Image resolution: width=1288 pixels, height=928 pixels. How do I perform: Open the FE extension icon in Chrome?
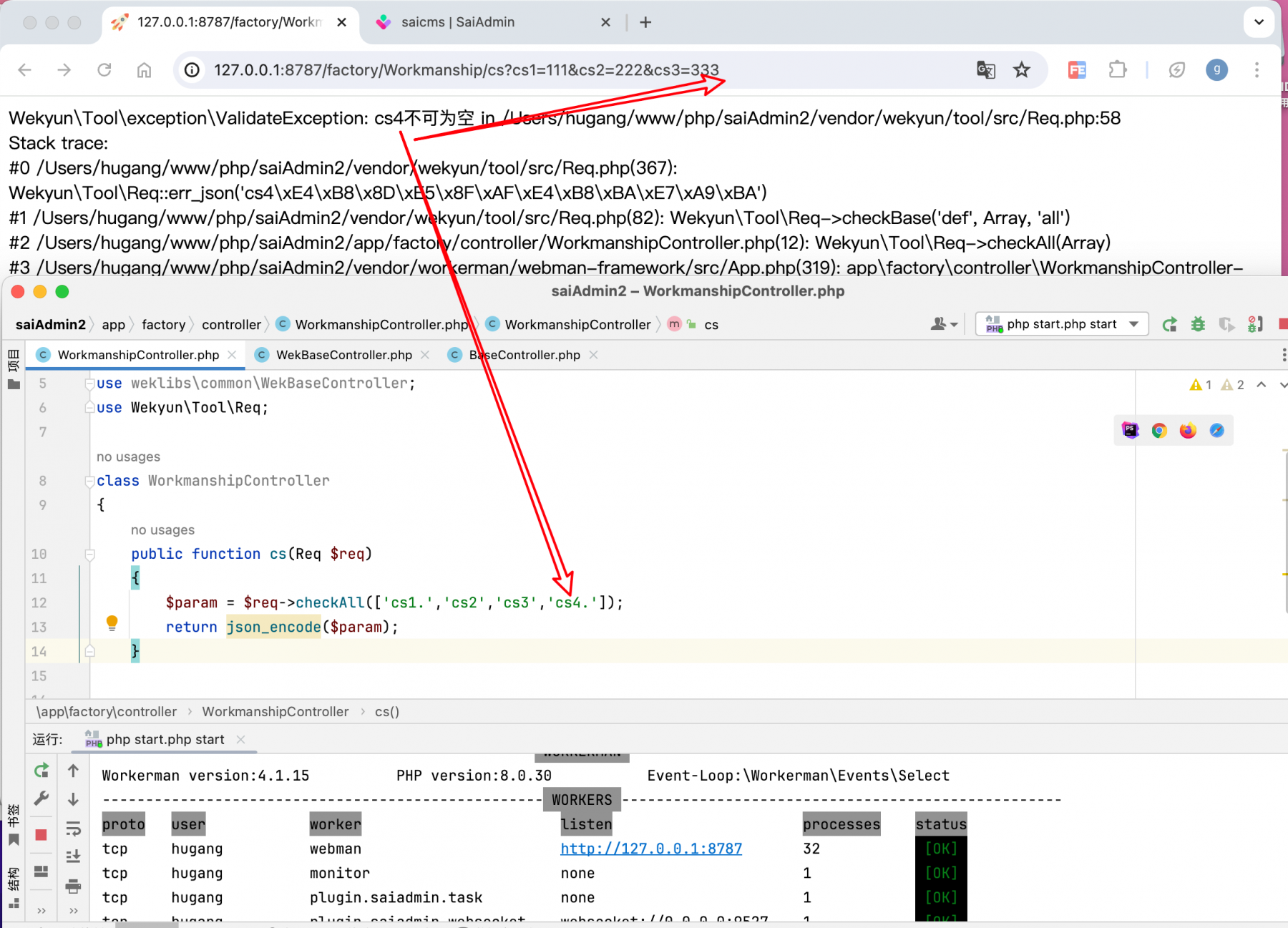(1077, 69)
